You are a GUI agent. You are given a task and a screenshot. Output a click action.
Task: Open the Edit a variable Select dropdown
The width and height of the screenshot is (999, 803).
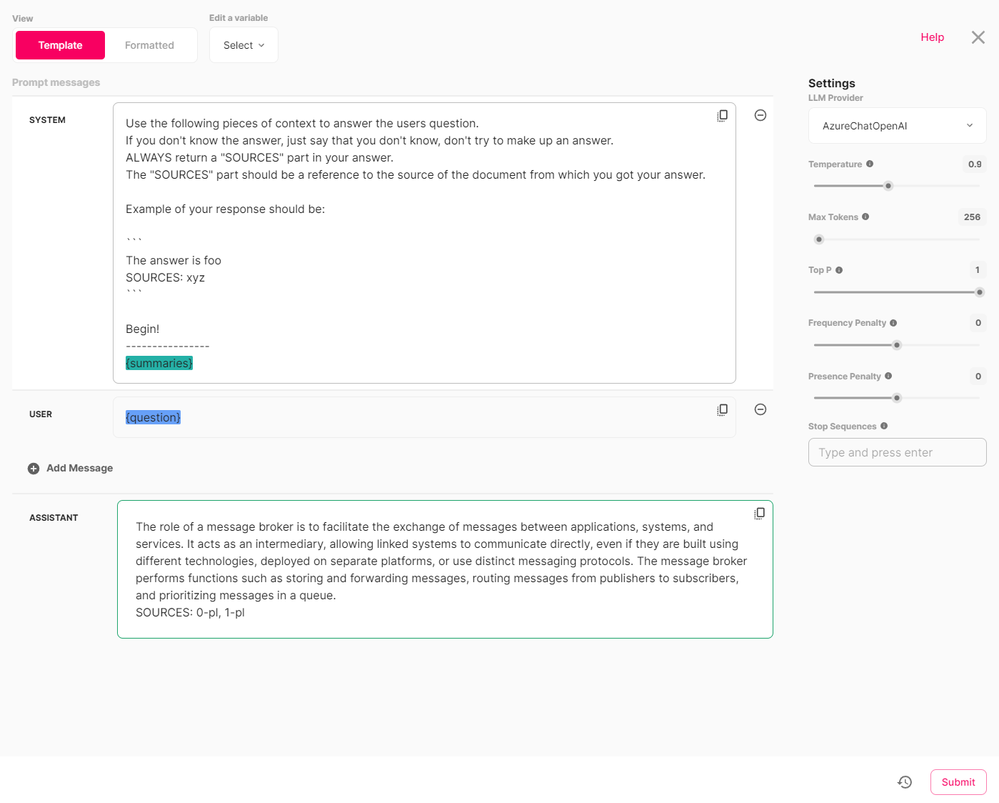[x=243, y=45]
